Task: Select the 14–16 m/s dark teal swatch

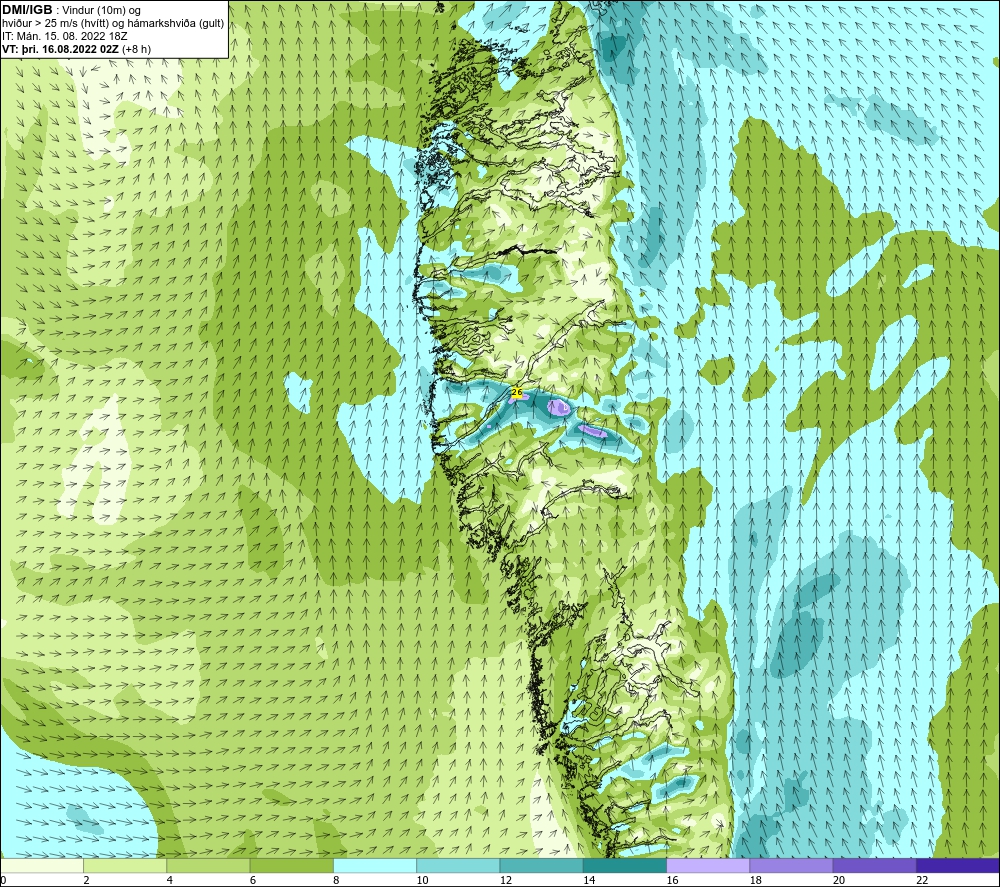Action: (625, 865)
